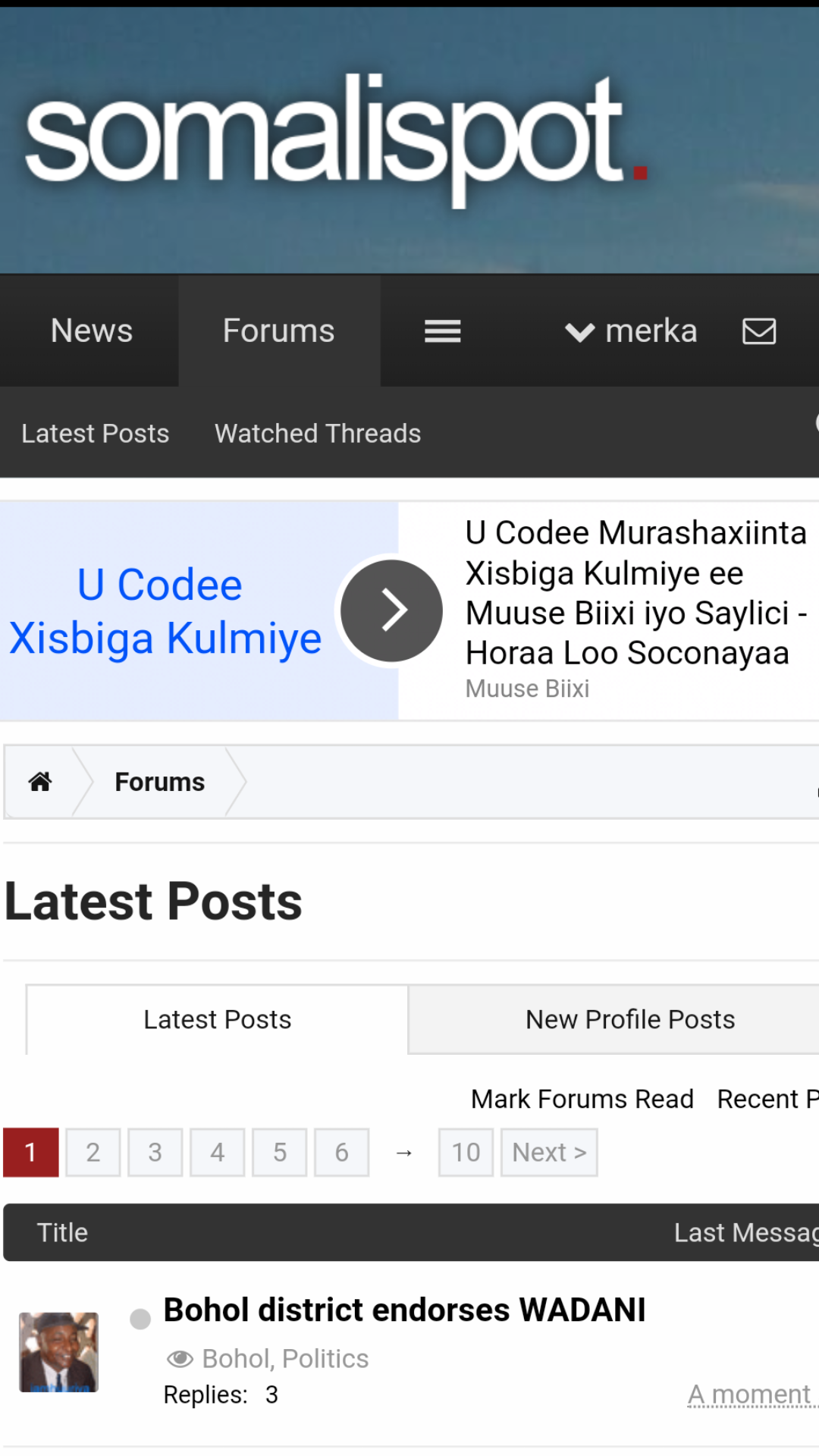This screenshot has width=819, height=1456.
Task: Click the grey unread dot on the Bohol thread
Action: pos(140,1319)
